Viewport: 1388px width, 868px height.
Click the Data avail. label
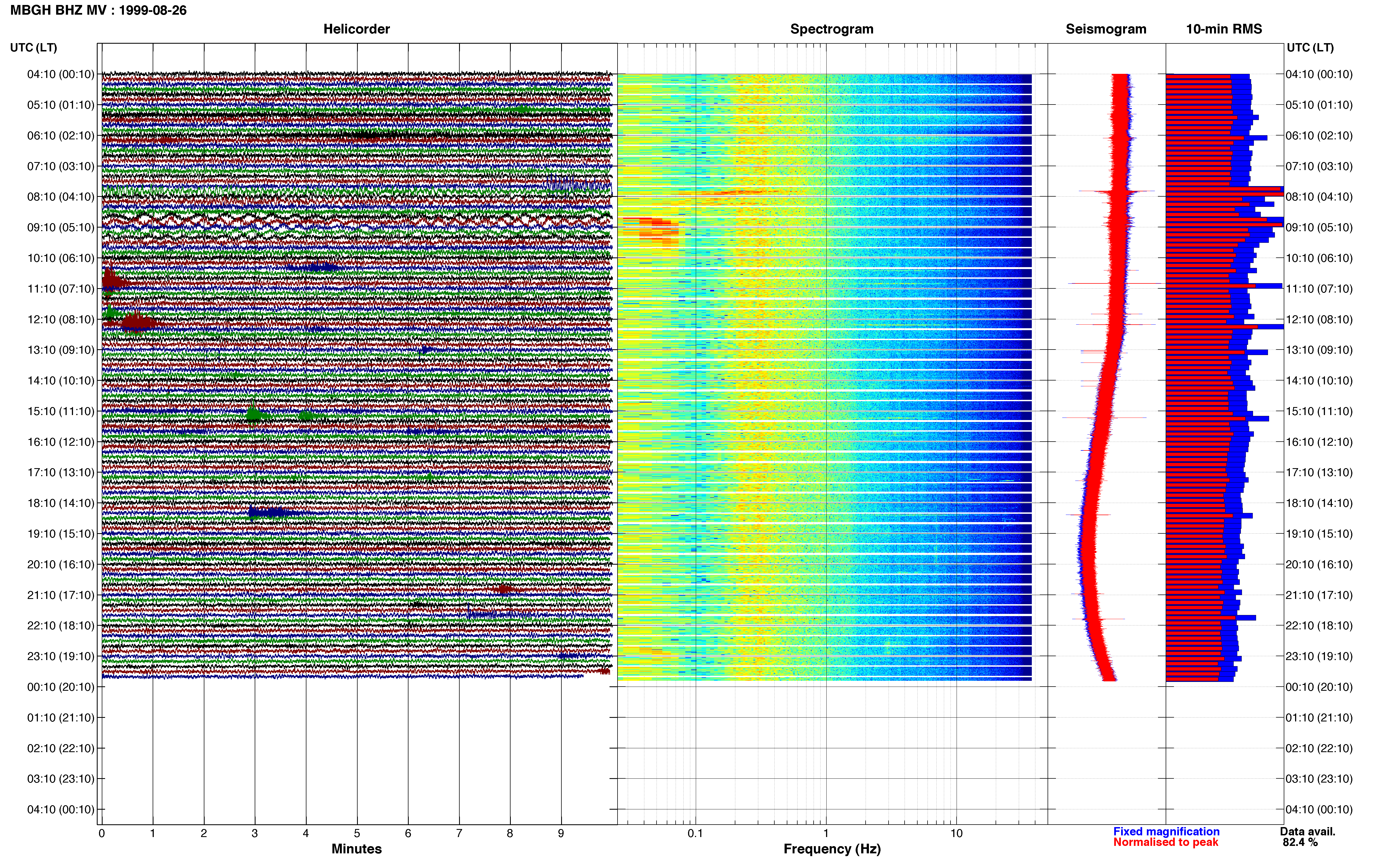[x=1308, y=831]
